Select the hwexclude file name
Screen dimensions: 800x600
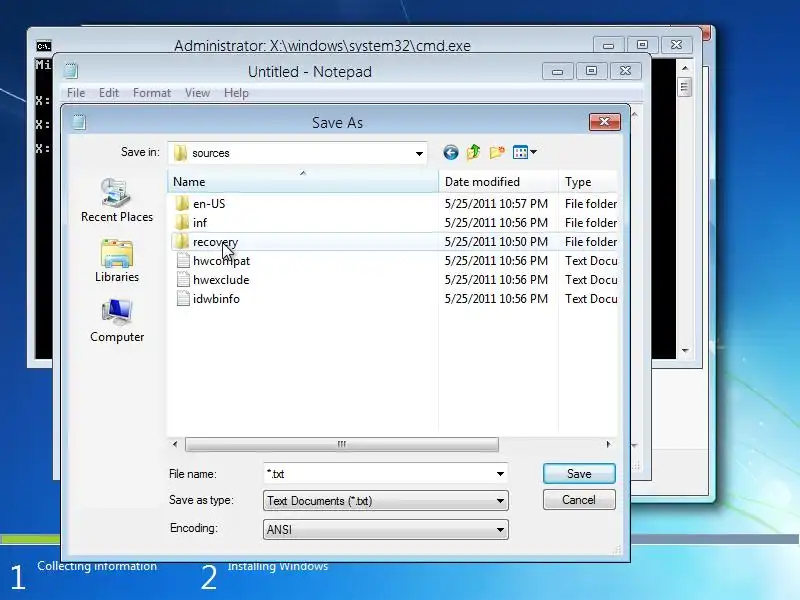point(221,280)
